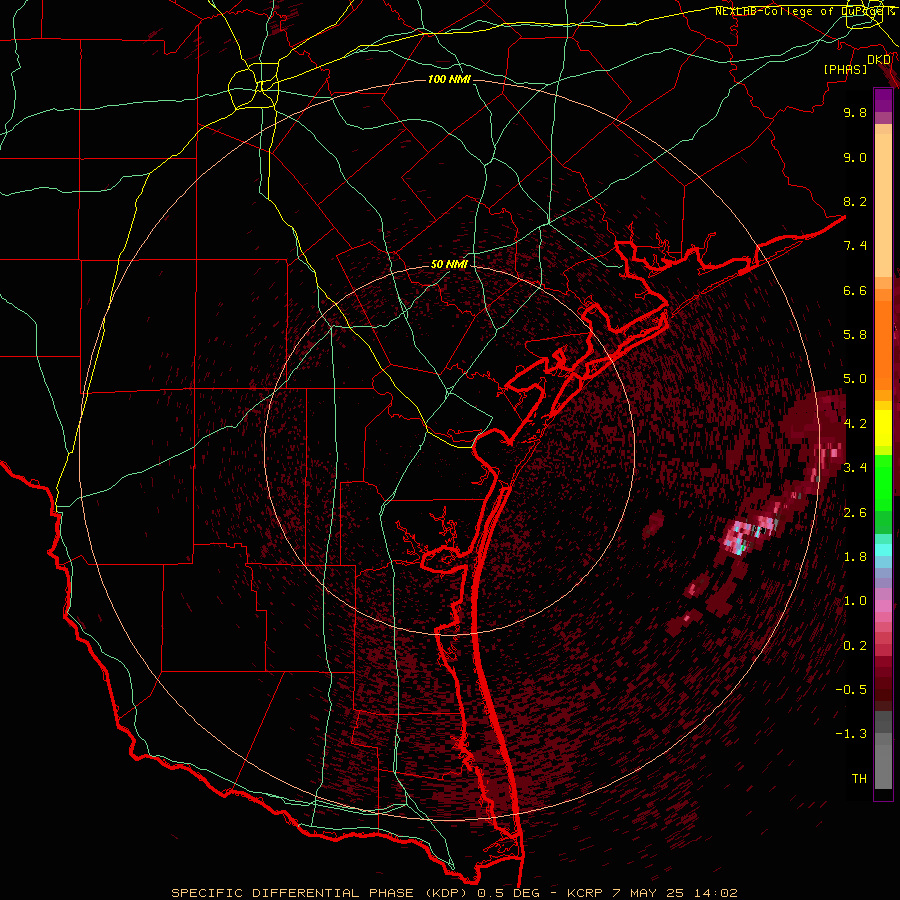The width and height of the screenshot is (900, 900).
Task: Click the 6.6 scale label
Action: coord(855,290)
